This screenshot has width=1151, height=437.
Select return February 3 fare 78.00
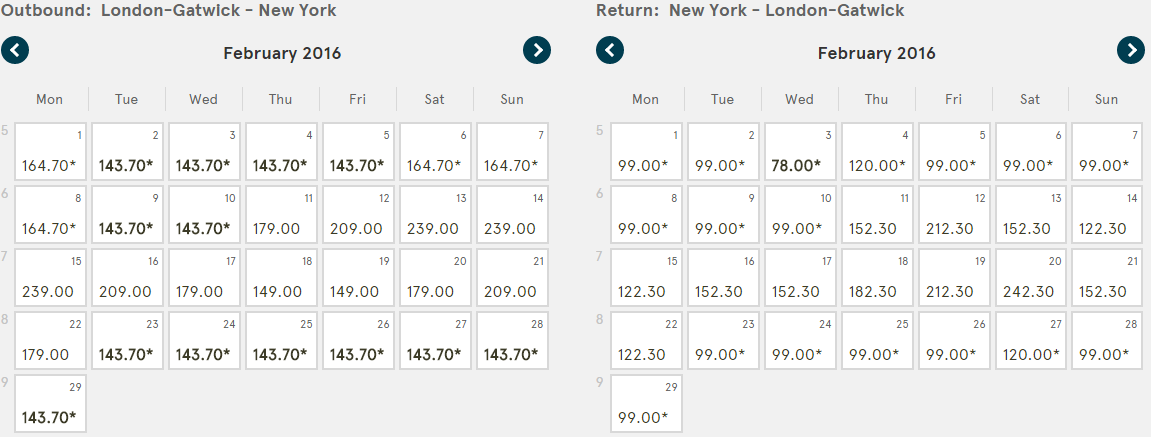tap(800, 151)
